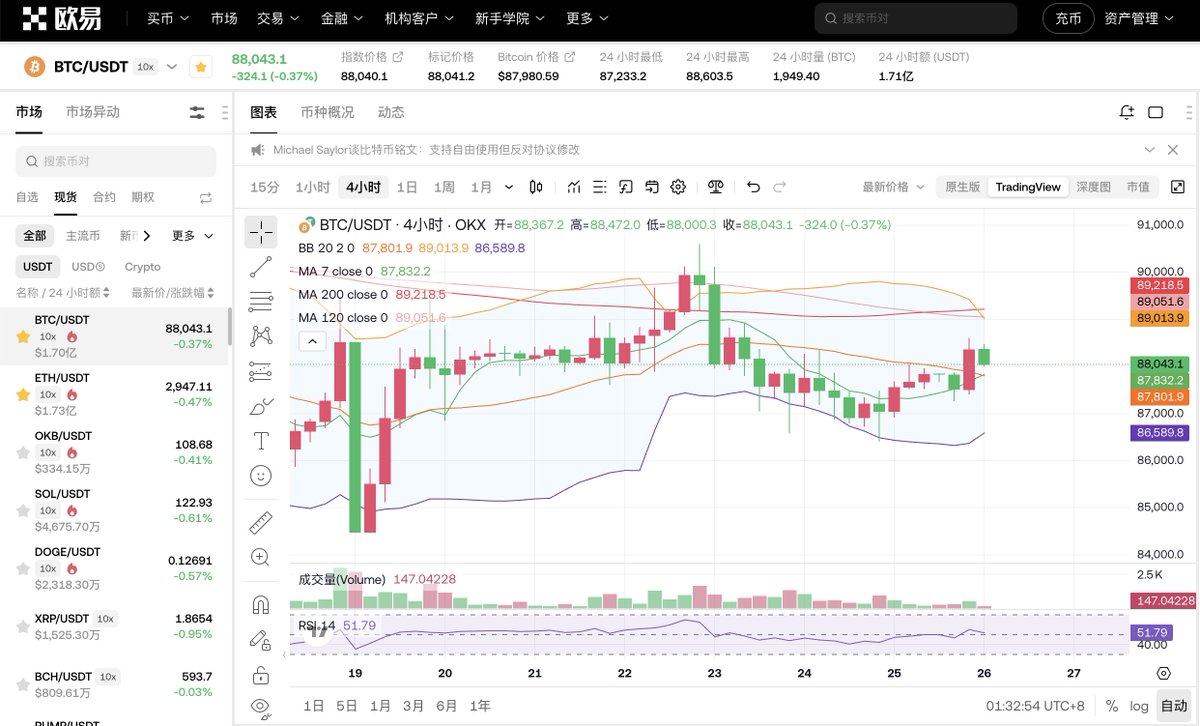The width and height of the screenshot is (1200, 726).
Task: Toggle BTC/USDT favorite star in header
Action: click(x=201, y=67)
